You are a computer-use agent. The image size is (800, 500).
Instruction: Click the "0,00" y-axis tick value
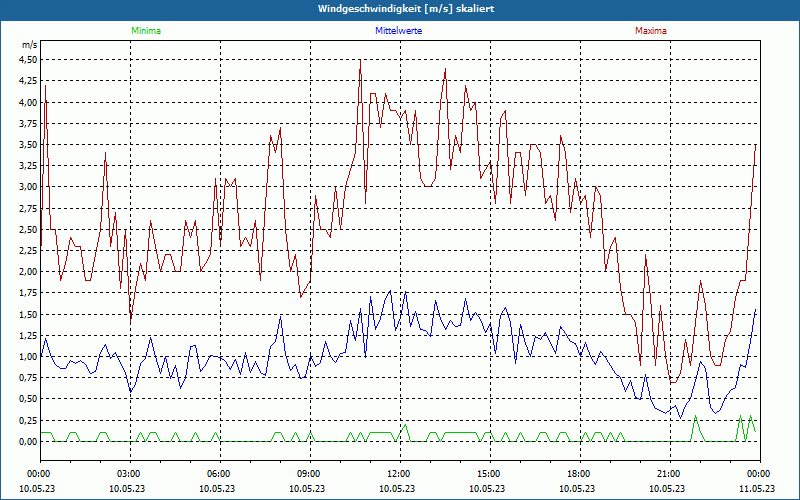(x=29, y=441)
